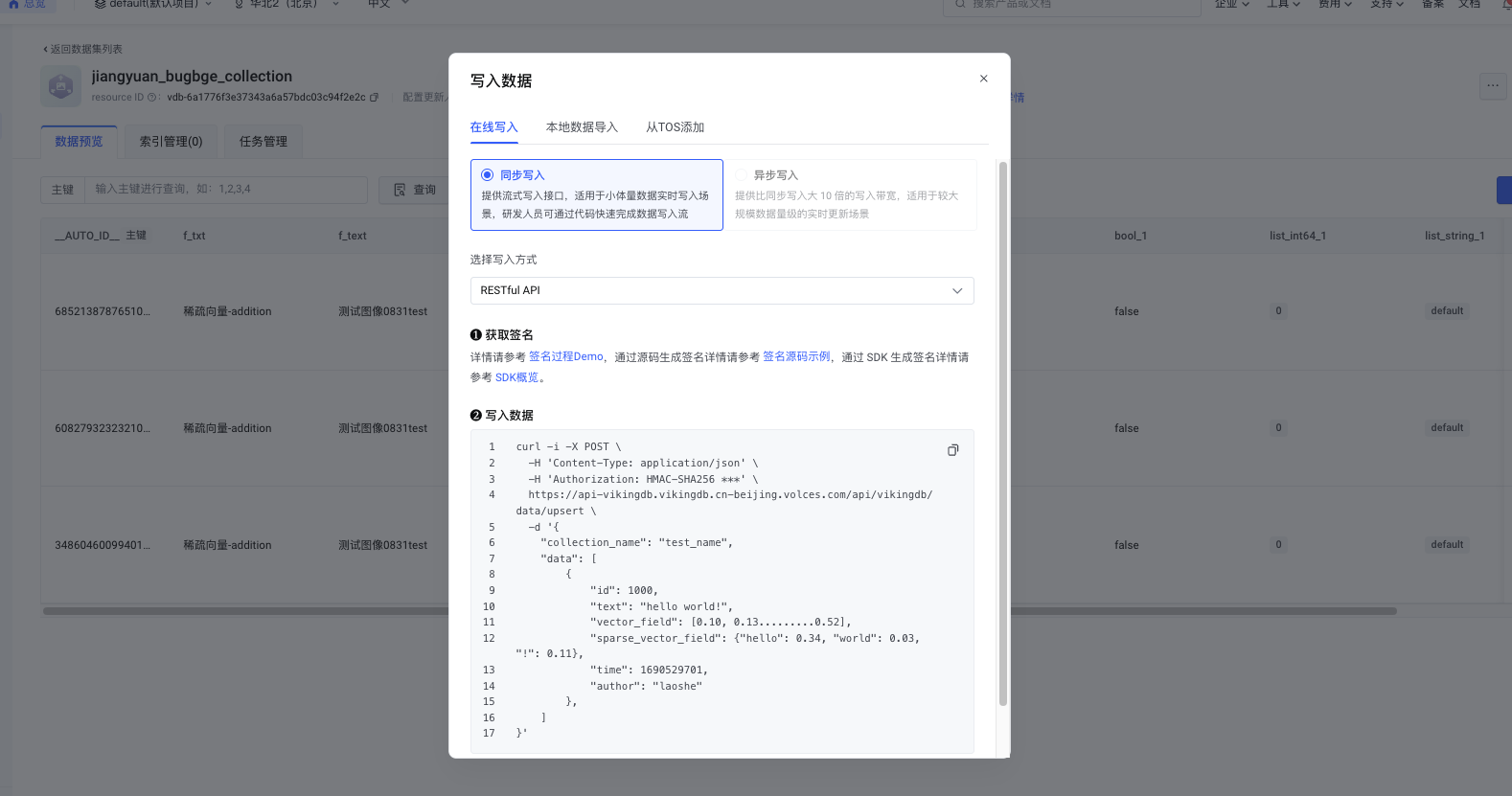Open the more options ellipsis button
Screen dimensions: 1512x796
click(x=1493, y=85)
